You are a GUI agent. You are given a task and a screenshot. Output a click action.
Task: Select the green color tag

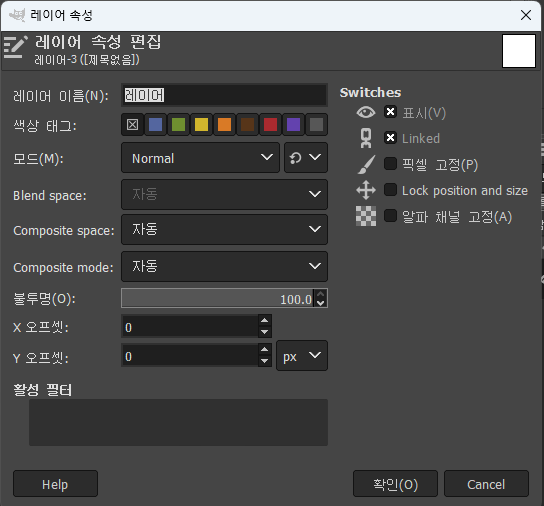click(178, 124)
